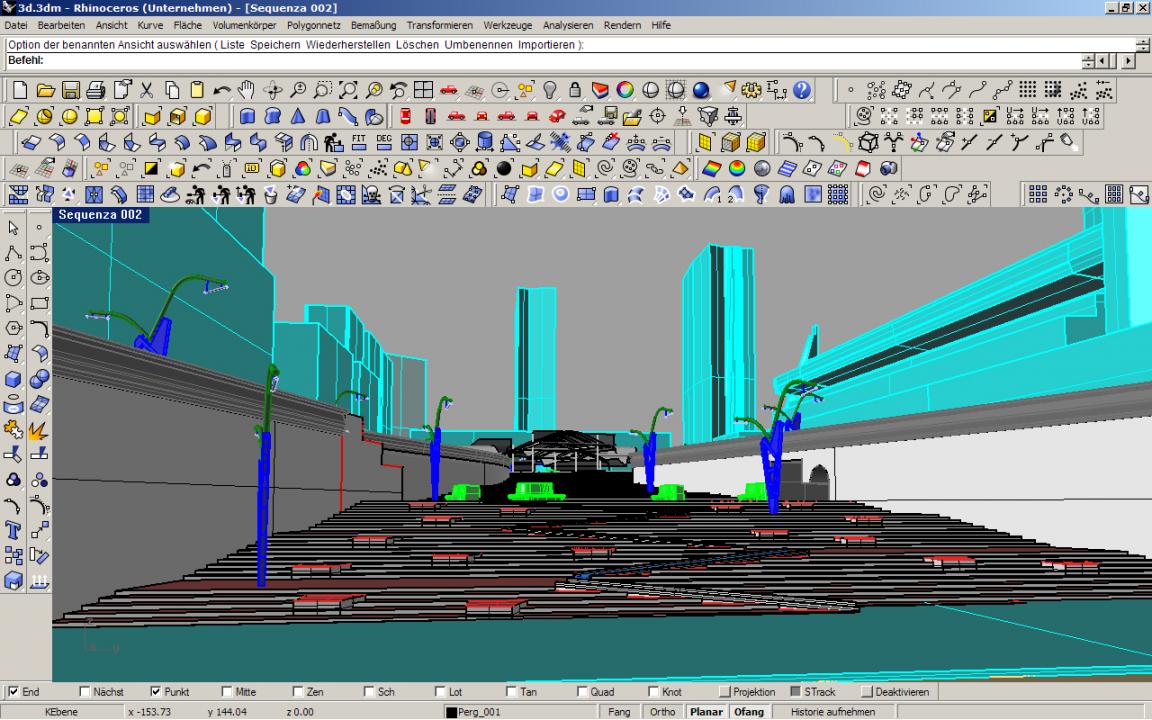Click the rainbow sphere curvature analysis icon
This screenshot has height=720, width=1152.
(x=737, y=169)
